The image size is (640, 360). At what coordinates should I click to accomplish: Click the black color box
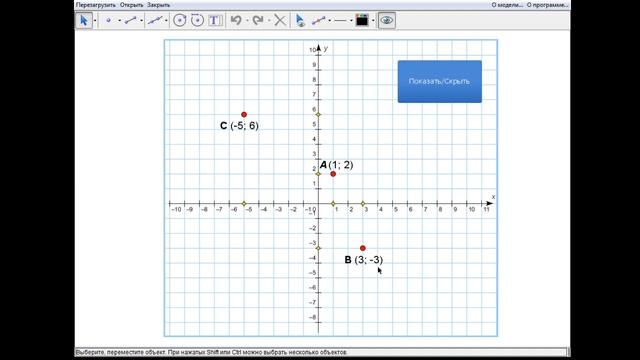362,20
